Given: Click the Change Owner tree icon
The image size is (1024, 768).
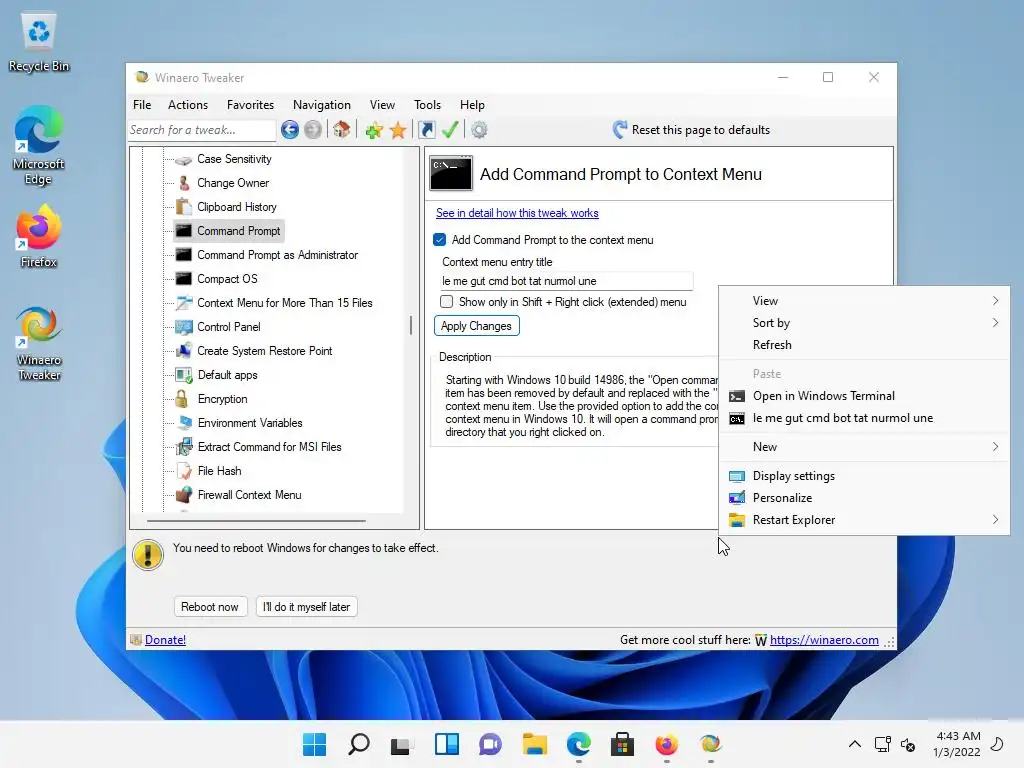Looking at the screenshot, I should (x=184, y=183).
